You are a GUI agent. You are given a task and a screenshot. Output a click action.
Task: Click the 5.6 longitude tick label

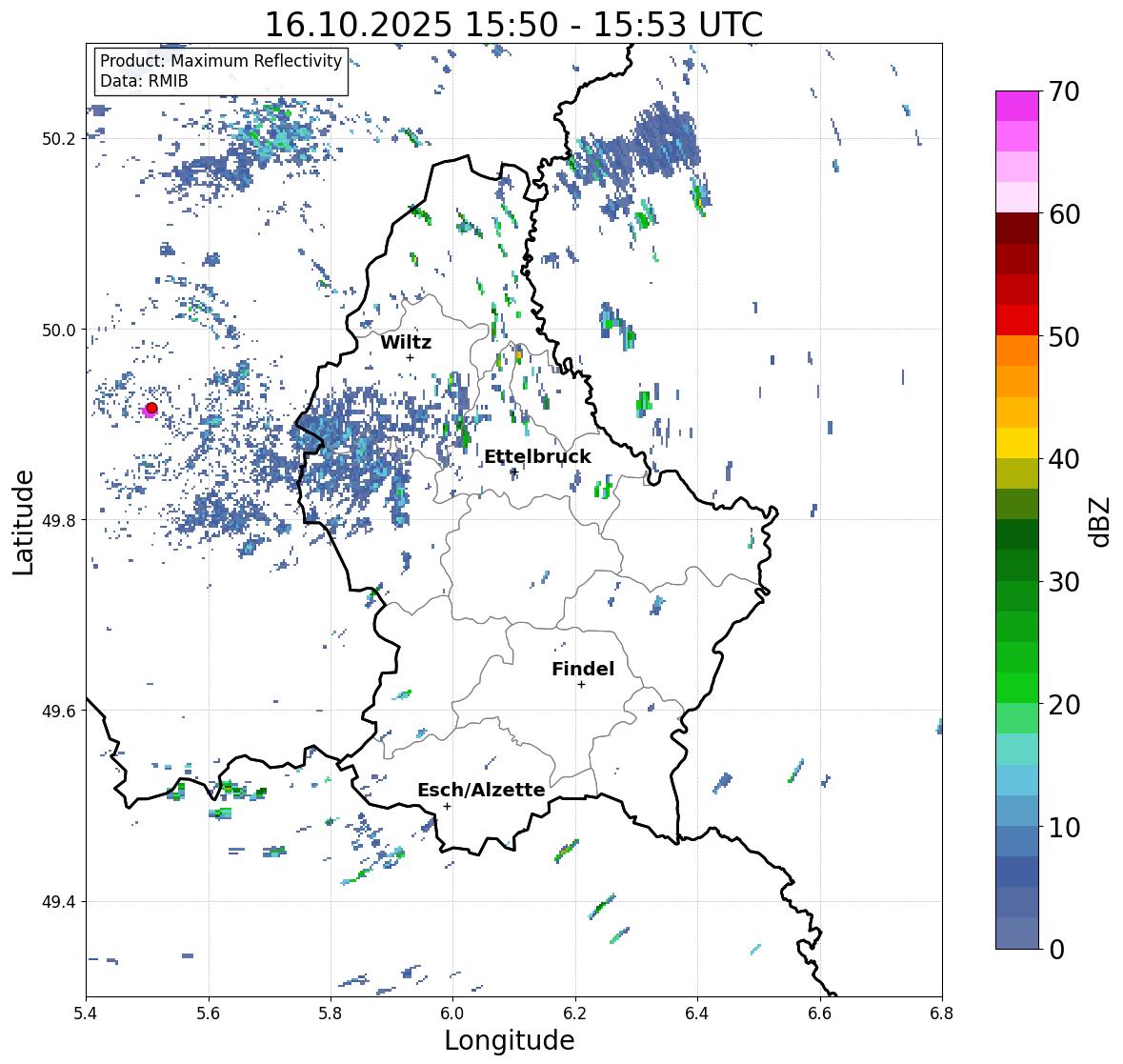click(209, 1014)
